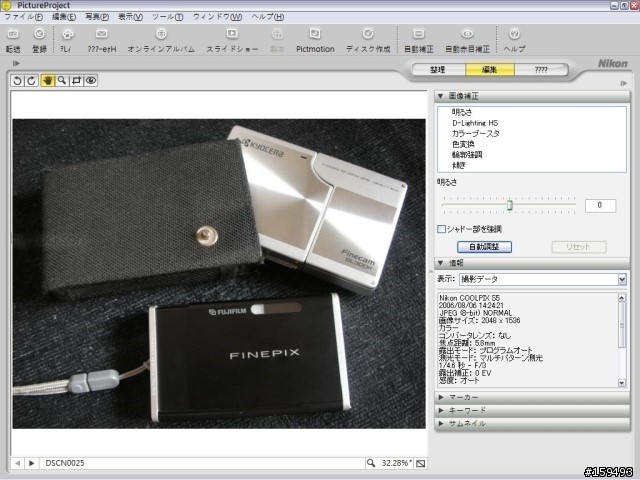Screen dimensions: 640x480
Task: Click fit-to-window icon in status bar
Action: tap(420, 463)
